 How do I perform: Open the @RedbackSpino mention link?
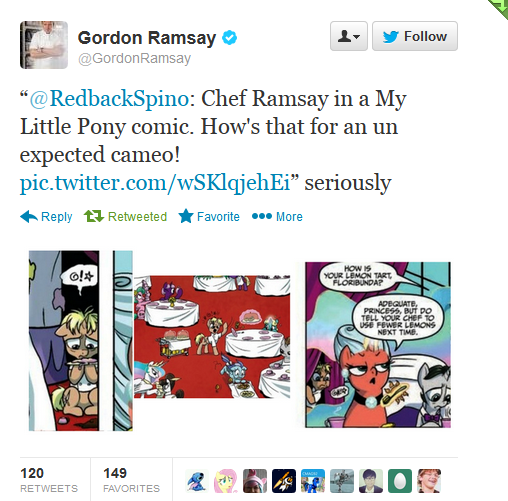[109, 99]
